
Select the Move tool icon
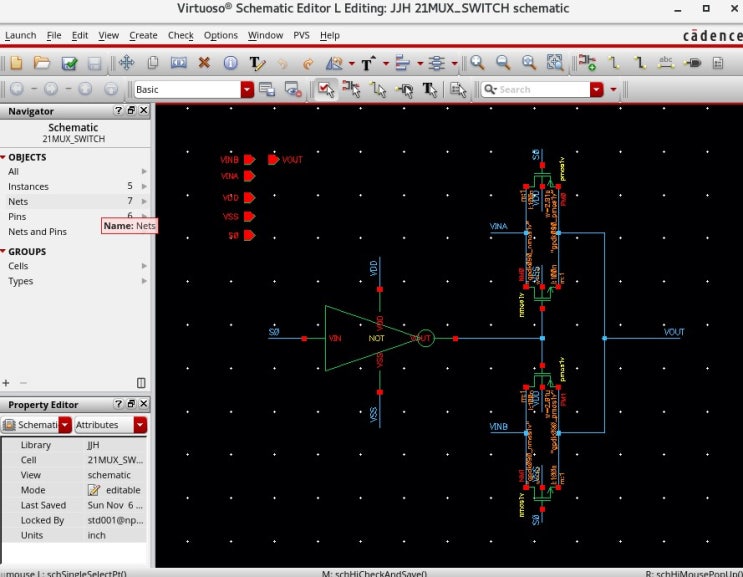click(127, 63)
